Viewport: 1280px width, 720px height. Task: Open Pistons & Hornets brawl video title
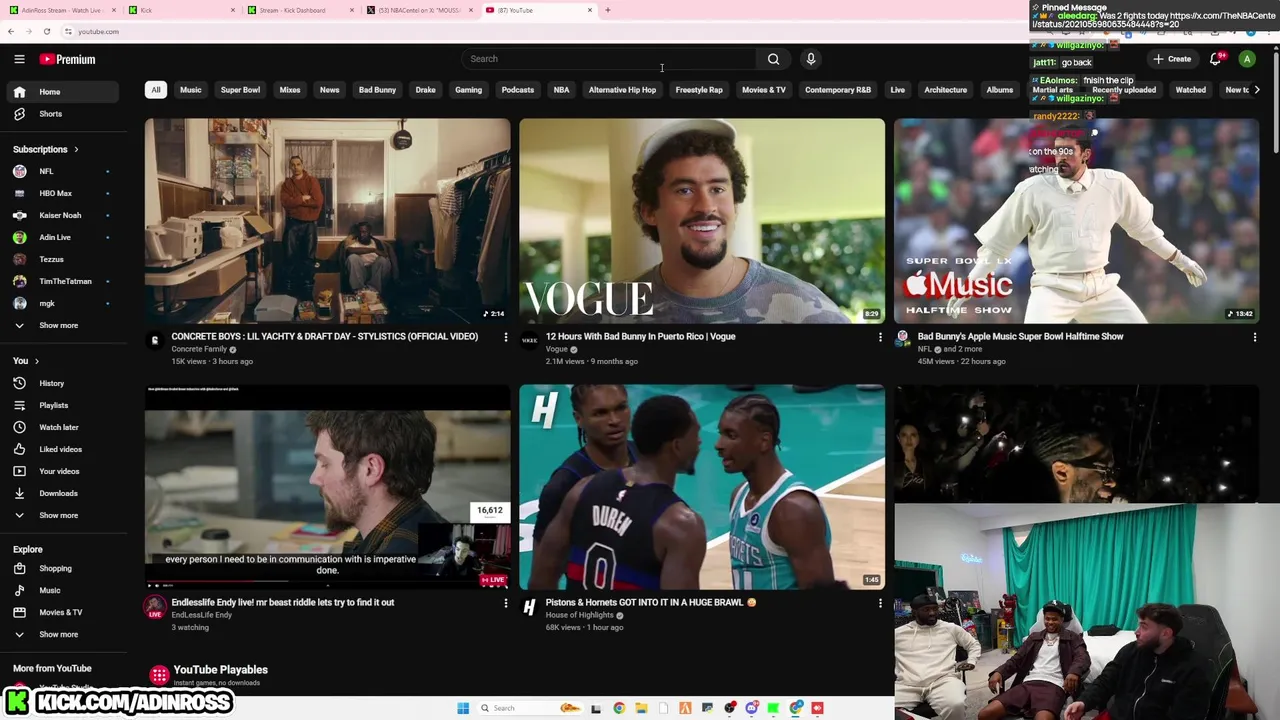click(651, 603)
